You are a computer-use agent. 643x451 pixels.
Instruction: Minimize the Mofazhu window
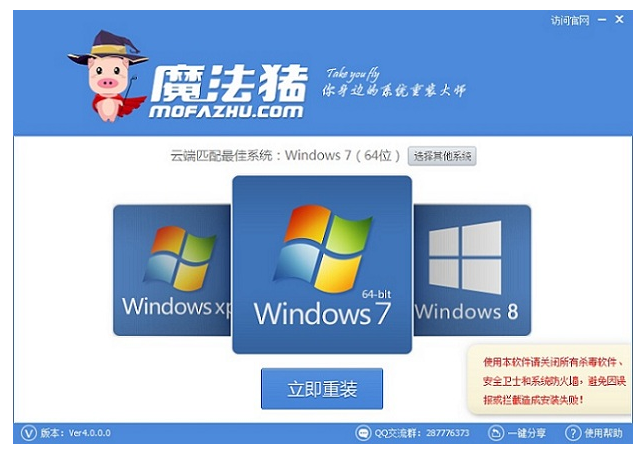(x=602, y=20)
